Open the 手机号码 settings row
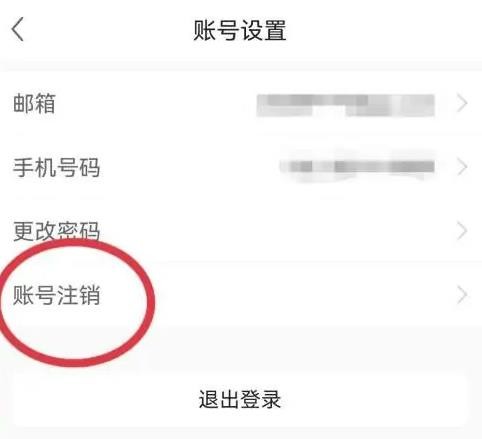This screenshot has height=439, width=482. coord(241,167)
